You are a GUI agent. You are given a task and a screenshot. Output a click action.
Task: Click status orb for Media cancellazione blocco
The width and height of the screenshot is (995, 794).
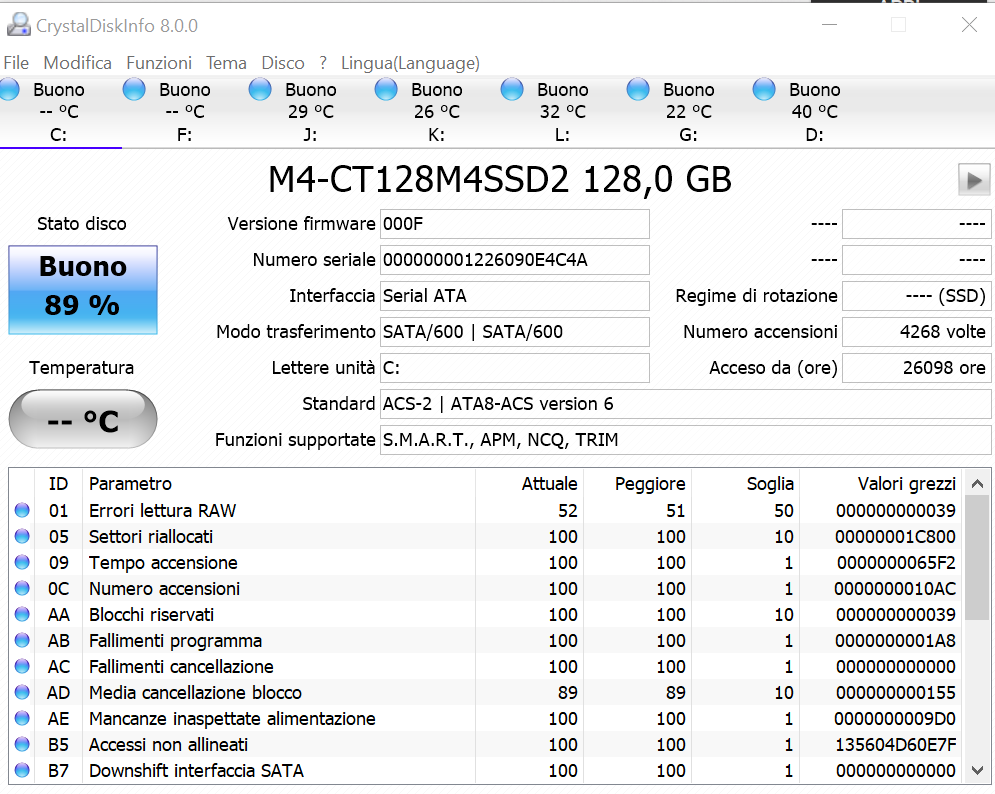coord(22,692)
